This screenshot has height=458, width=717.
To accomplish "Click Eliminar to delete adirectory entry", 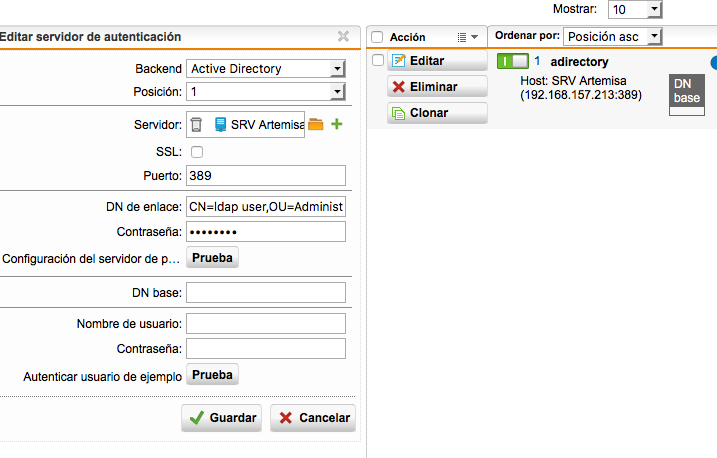I will (x=437, y=86).
